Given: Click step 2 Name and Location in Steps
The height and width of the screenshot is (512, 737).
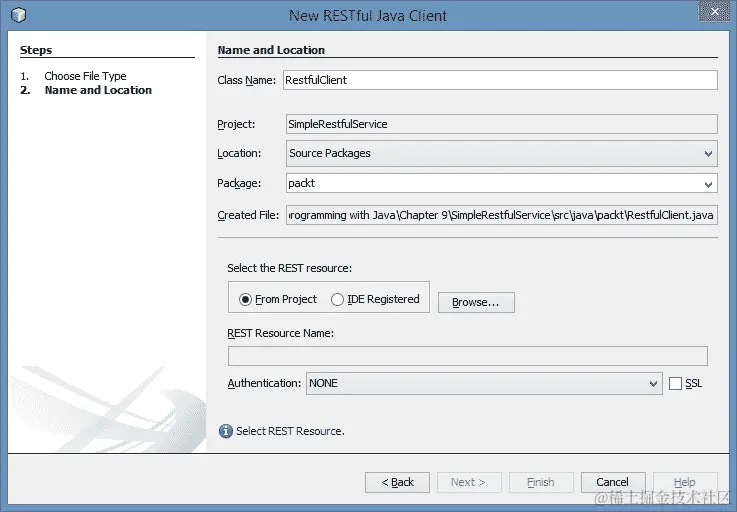Looking at the screenshot, I should coord(98,90).
